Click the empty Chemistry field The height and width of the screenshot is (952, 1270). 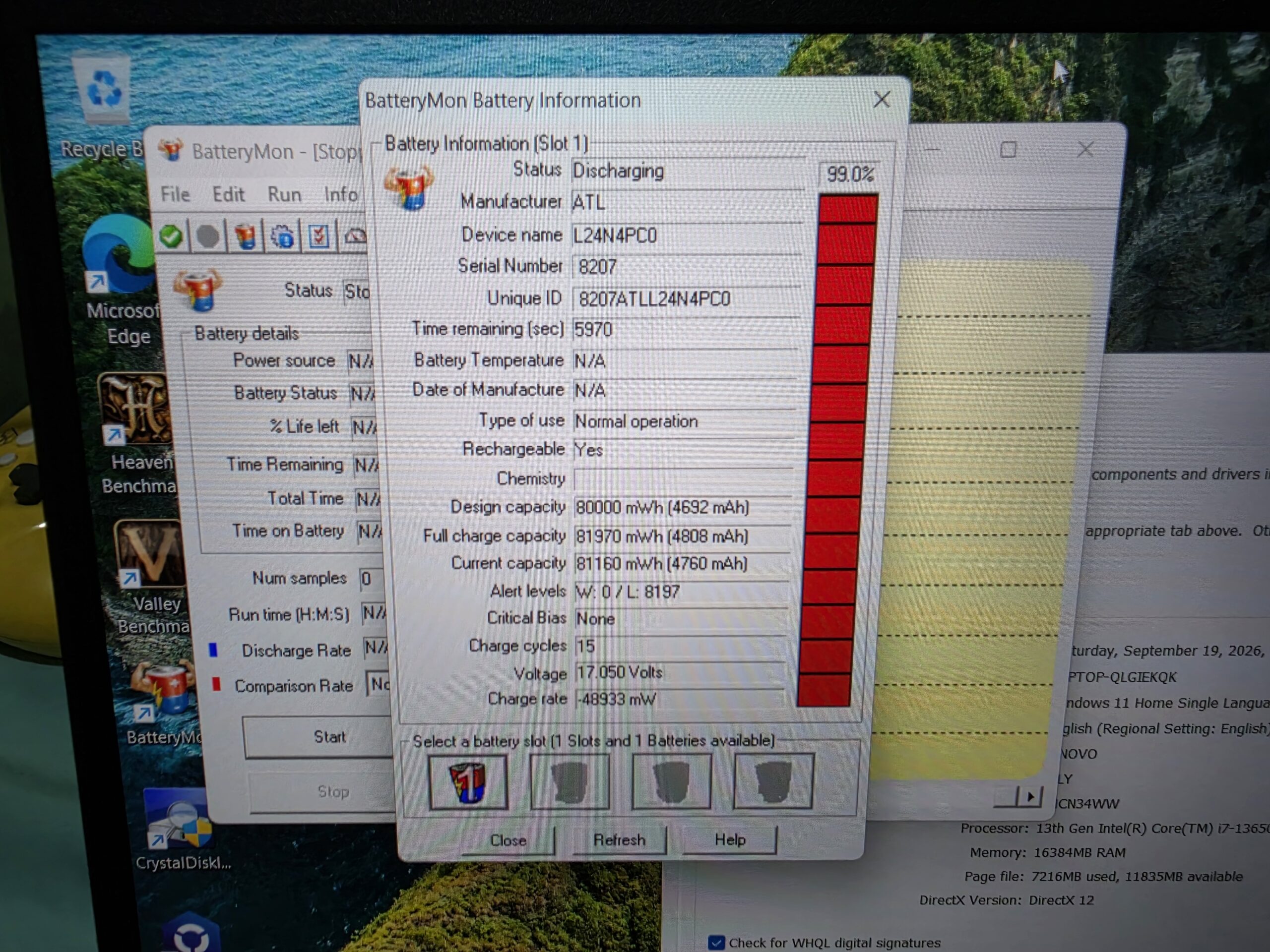[683, 479]
